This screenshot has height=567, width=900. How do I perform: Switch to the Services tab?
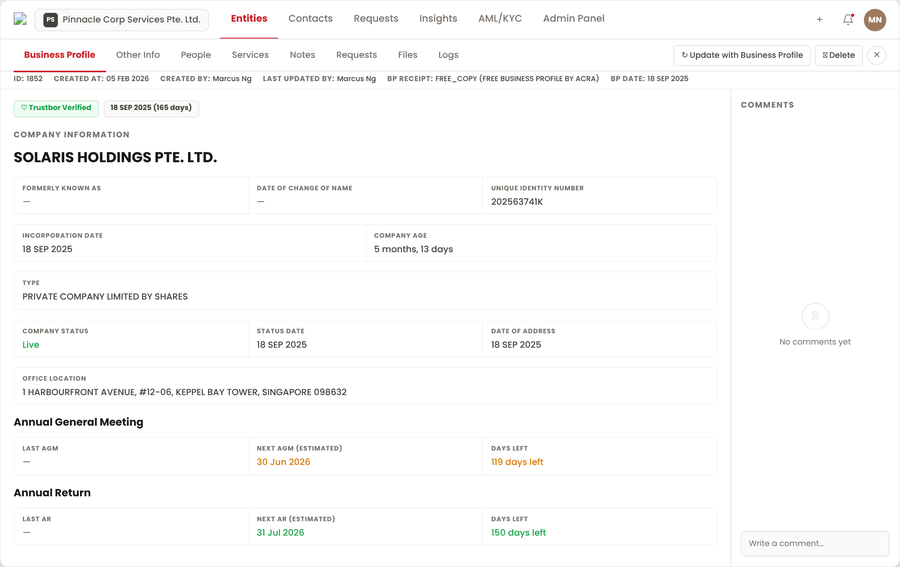(x=250, y=55)
